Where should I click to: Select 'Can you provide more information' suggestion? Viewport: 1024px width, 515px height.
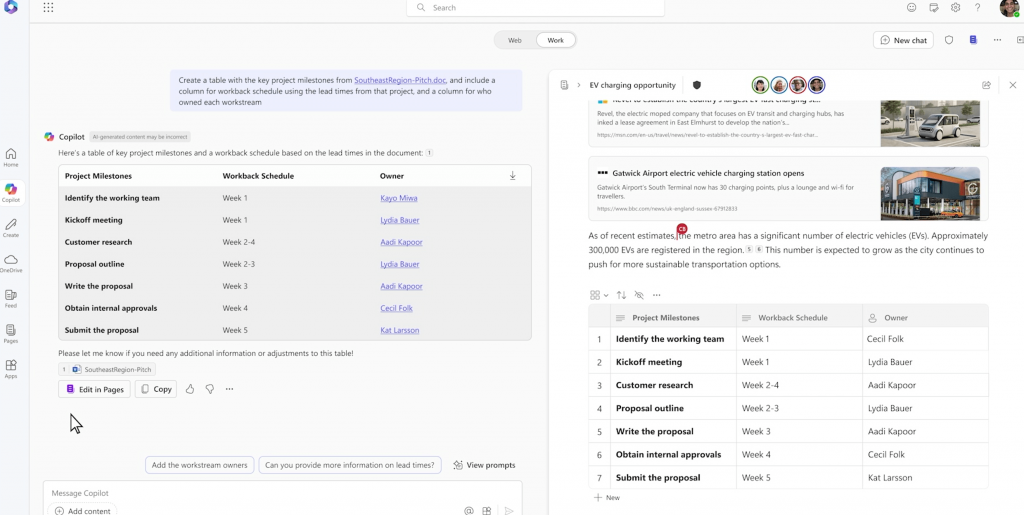[x=349, y=465]
